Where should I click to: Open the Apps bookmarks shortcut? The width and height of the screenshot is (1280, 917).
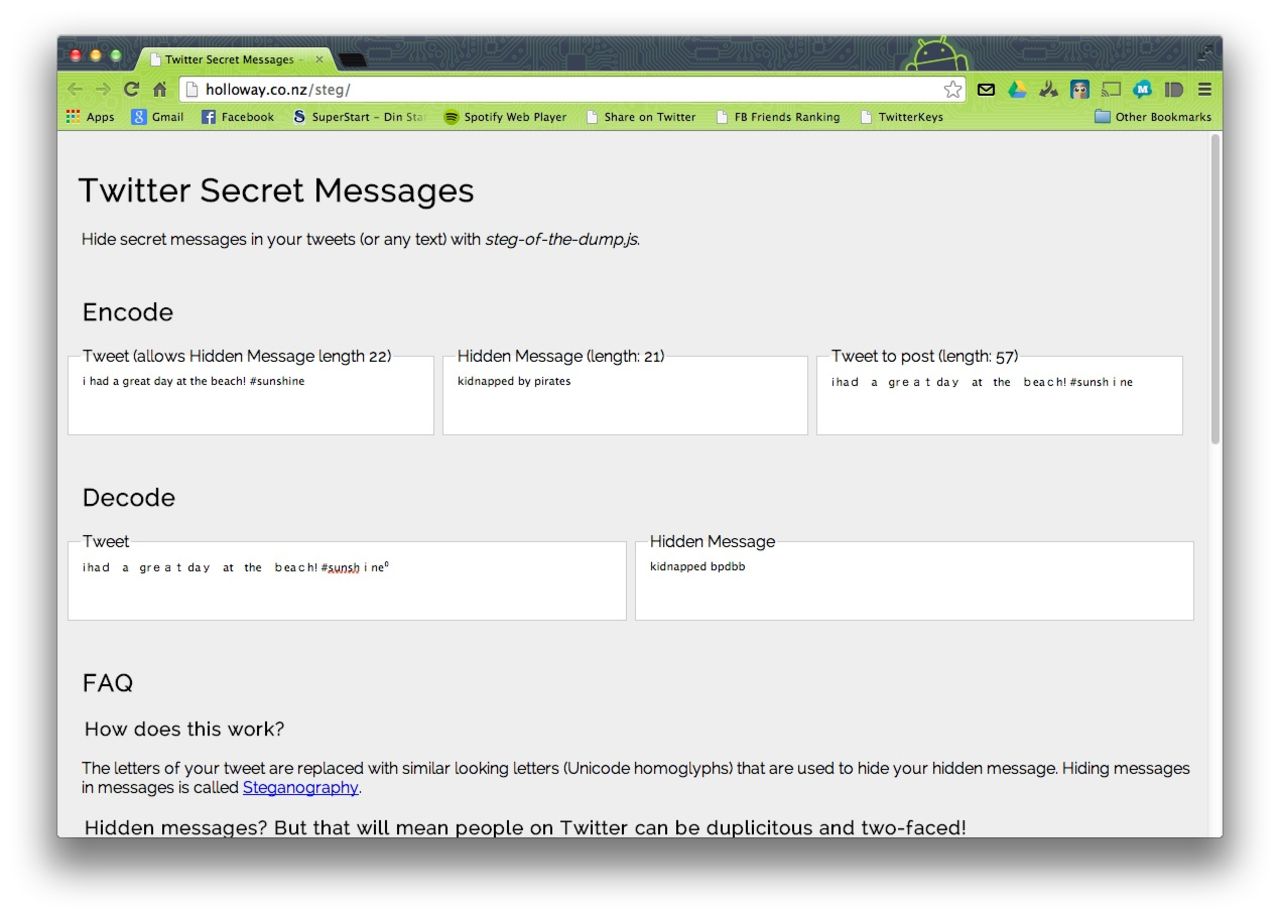(x=90, y=117)
